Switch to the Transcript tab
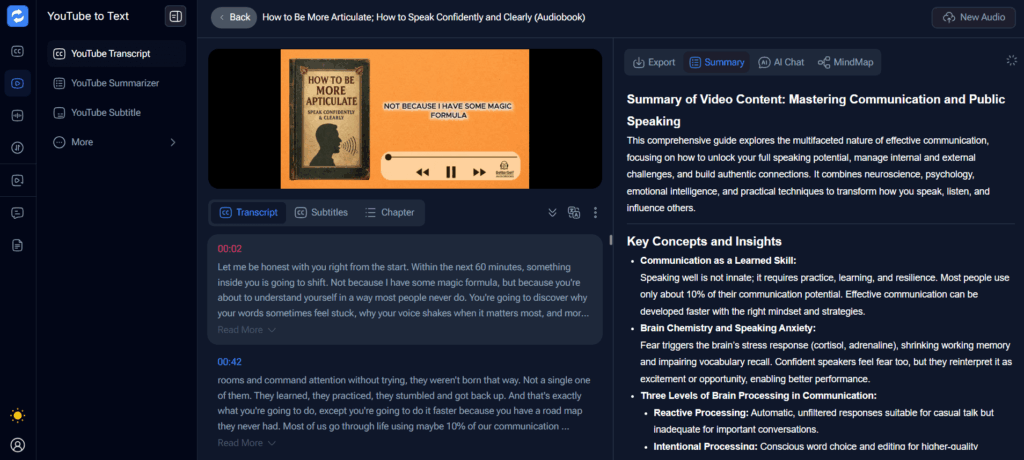This screenshot has height=460, width=1024. (249, 212)
